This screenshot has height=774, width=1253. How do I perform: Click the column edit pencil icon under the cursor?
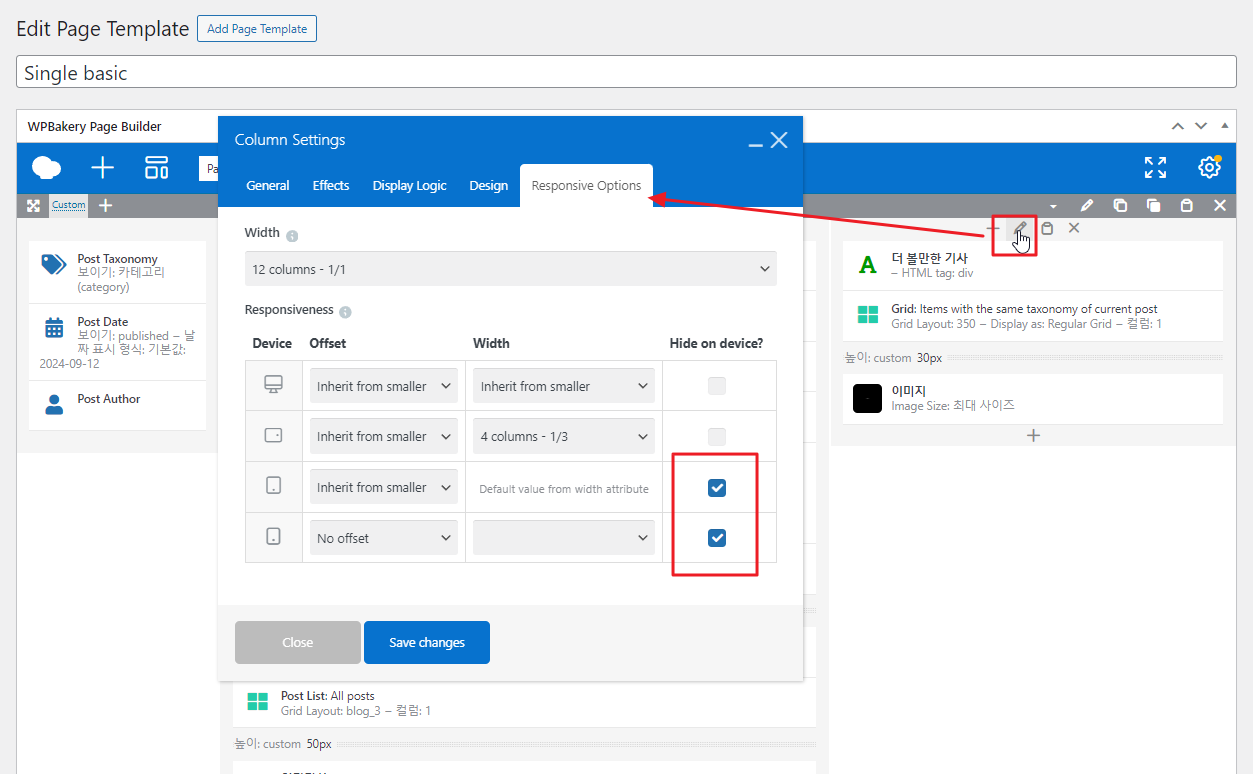(1020, 228)
